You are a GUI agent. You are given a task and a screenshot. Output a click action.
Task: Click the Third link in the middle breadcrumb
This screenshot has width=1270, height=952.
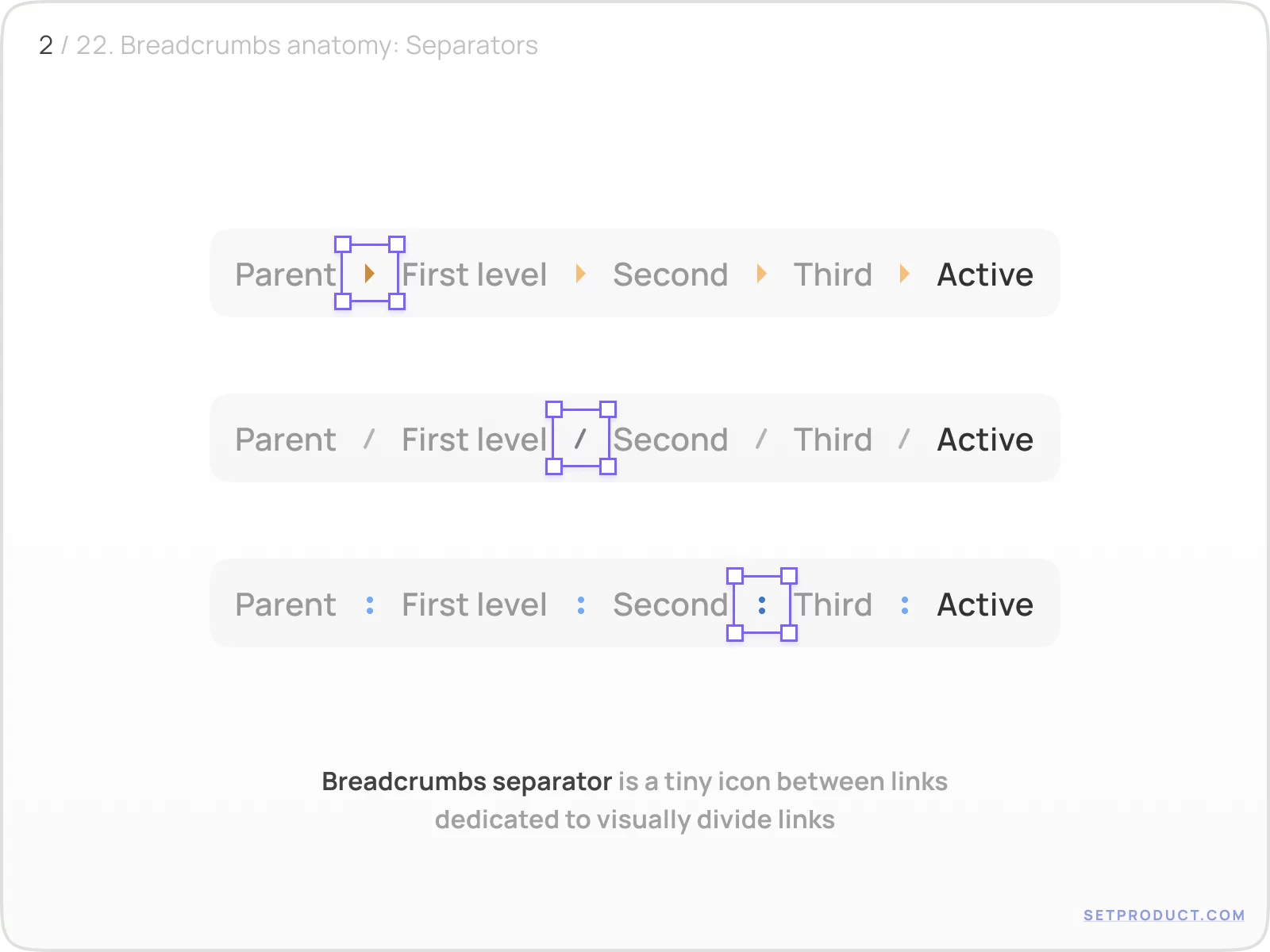pyautogui.click(x=832, y=439)
